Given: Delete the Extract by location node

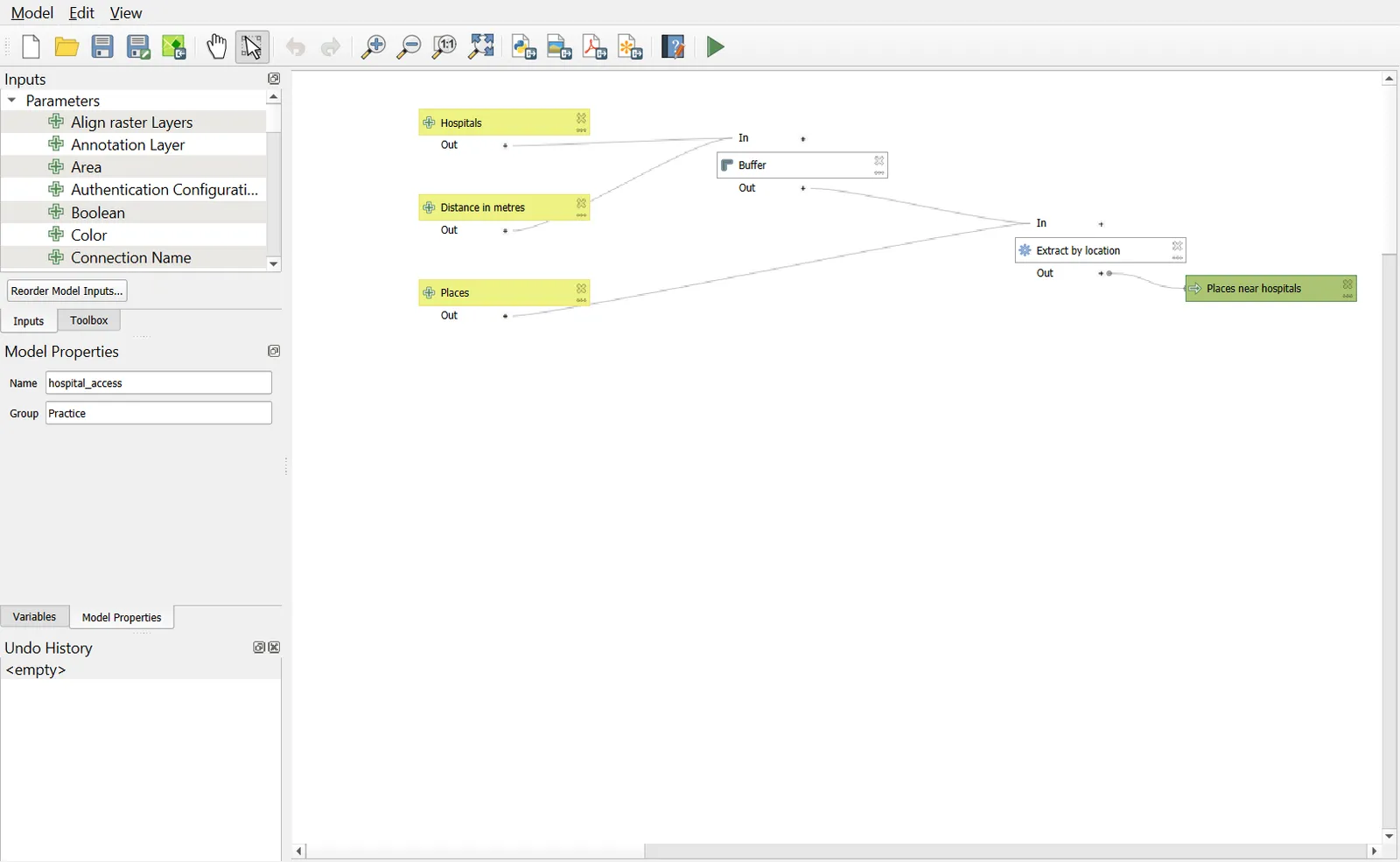Looking at the screenshot, I should (x=1178, y=246).
